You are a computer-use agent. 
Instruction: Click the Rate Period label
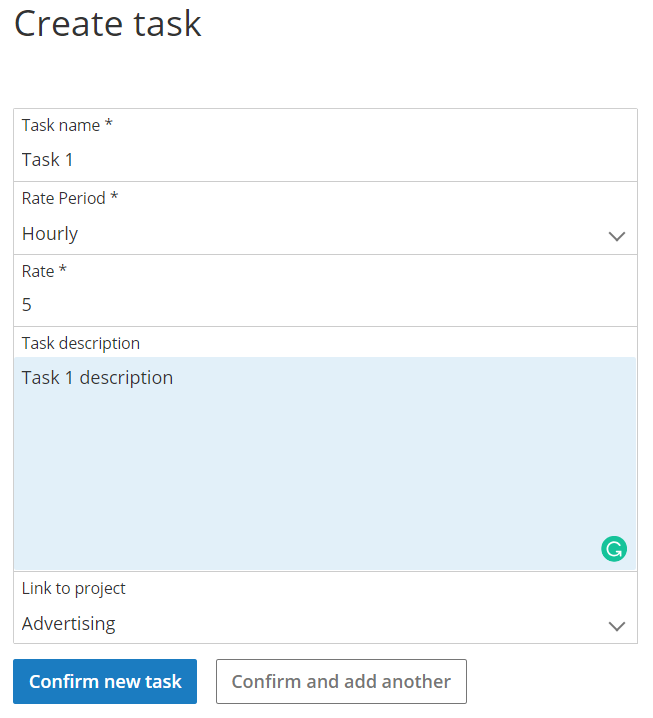pyautogui.click(x=70, y=198)
